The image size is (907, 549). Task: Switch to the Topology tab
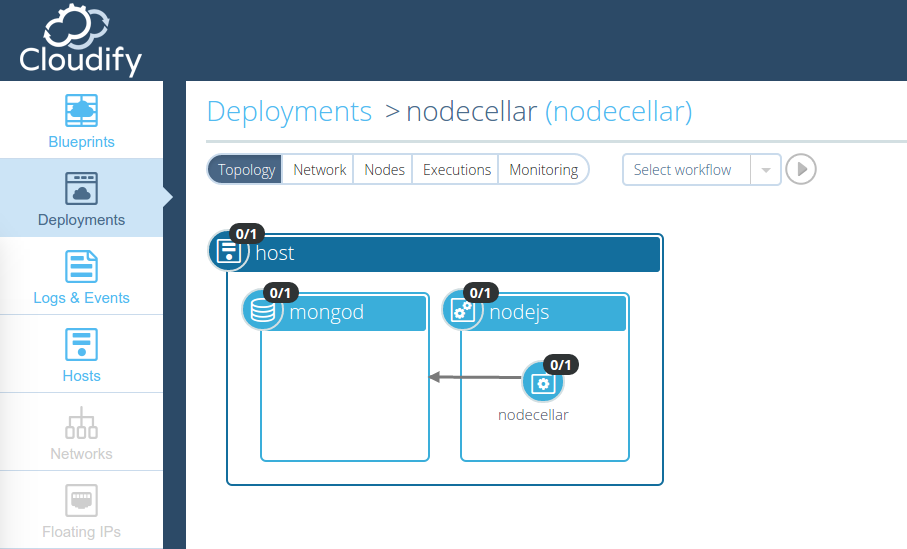pyautogui.click(x=245, y=170)
